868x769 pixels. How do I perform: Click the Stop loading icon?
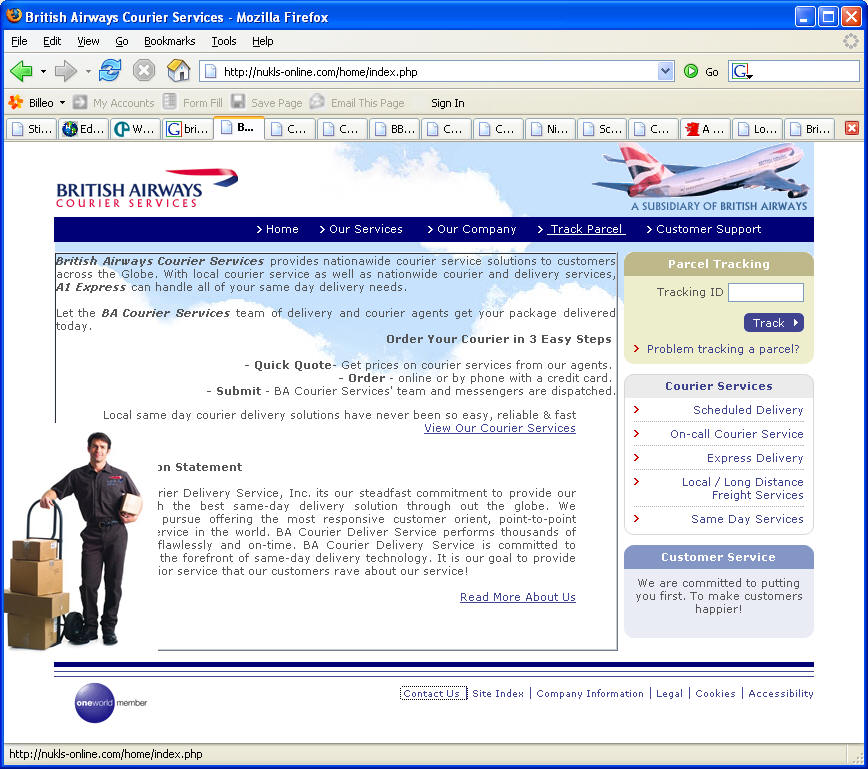[x=144, y=71]
